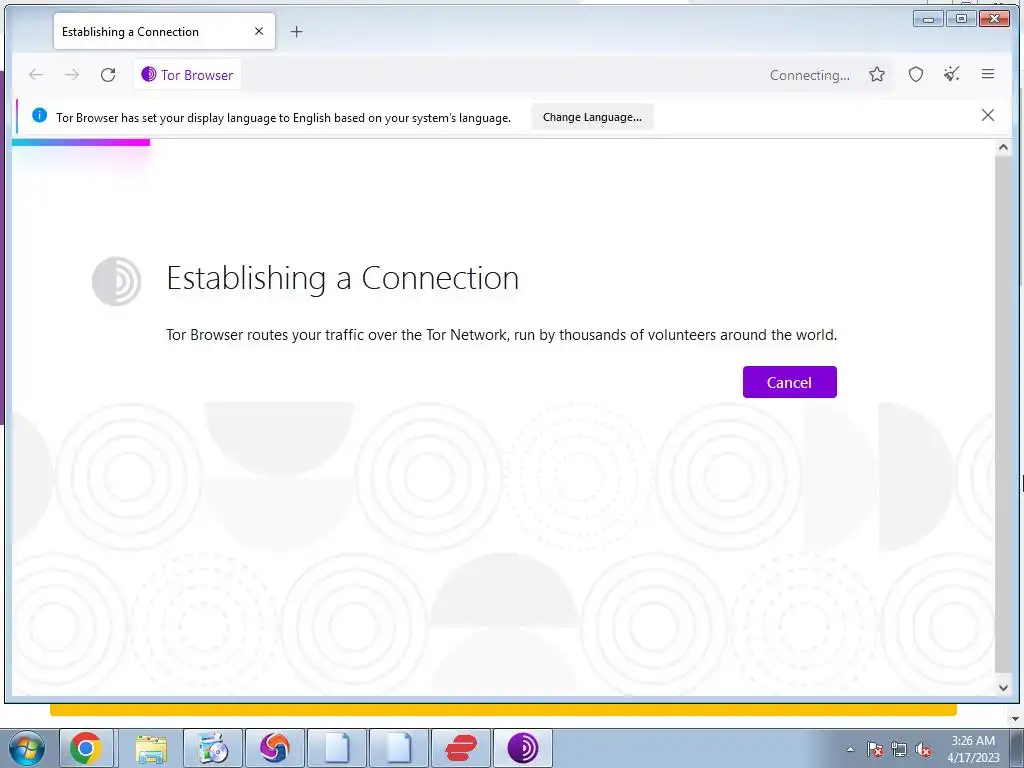1024x768 pixels.
Task: Dismiss the language notification bar
Action: [x=988, y=116]
